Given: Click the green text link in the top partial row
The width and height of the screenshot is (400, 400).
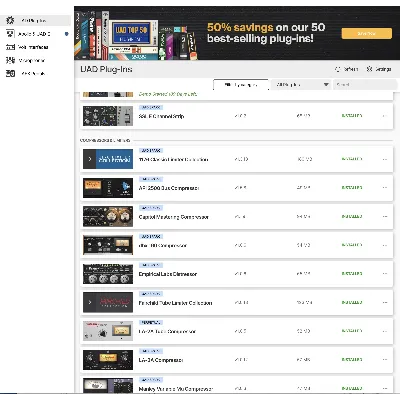Looking at the screenshot, I should pyautogui.click(x=168, y=94).
